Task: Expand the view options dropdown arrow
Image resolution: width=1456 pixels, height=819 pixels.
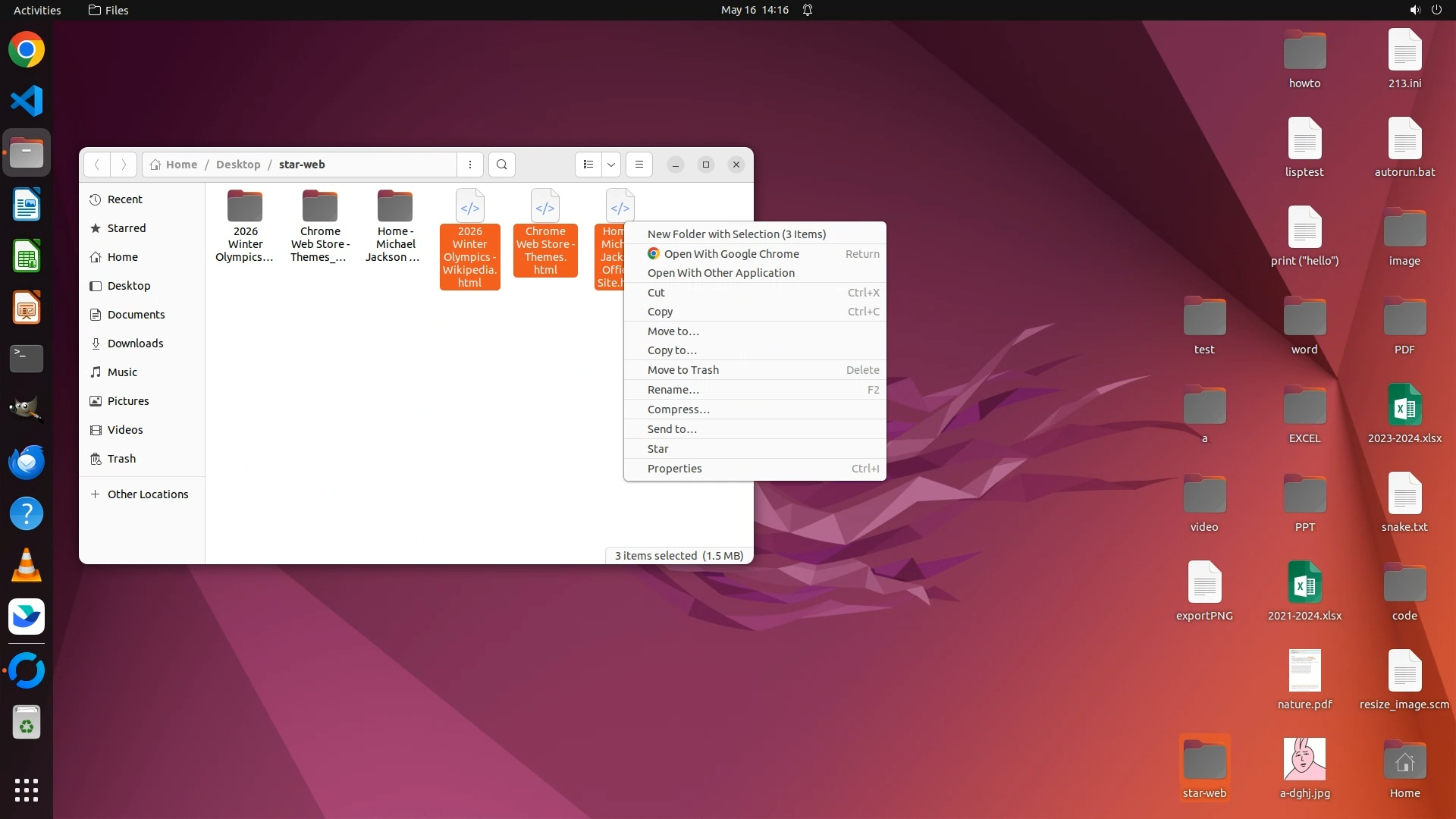Action: coord(611,165)
